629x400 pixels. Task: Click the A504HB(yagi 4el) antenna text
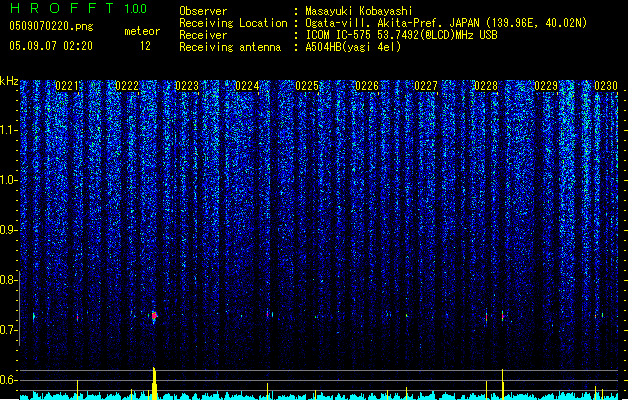tap(353, 47)
